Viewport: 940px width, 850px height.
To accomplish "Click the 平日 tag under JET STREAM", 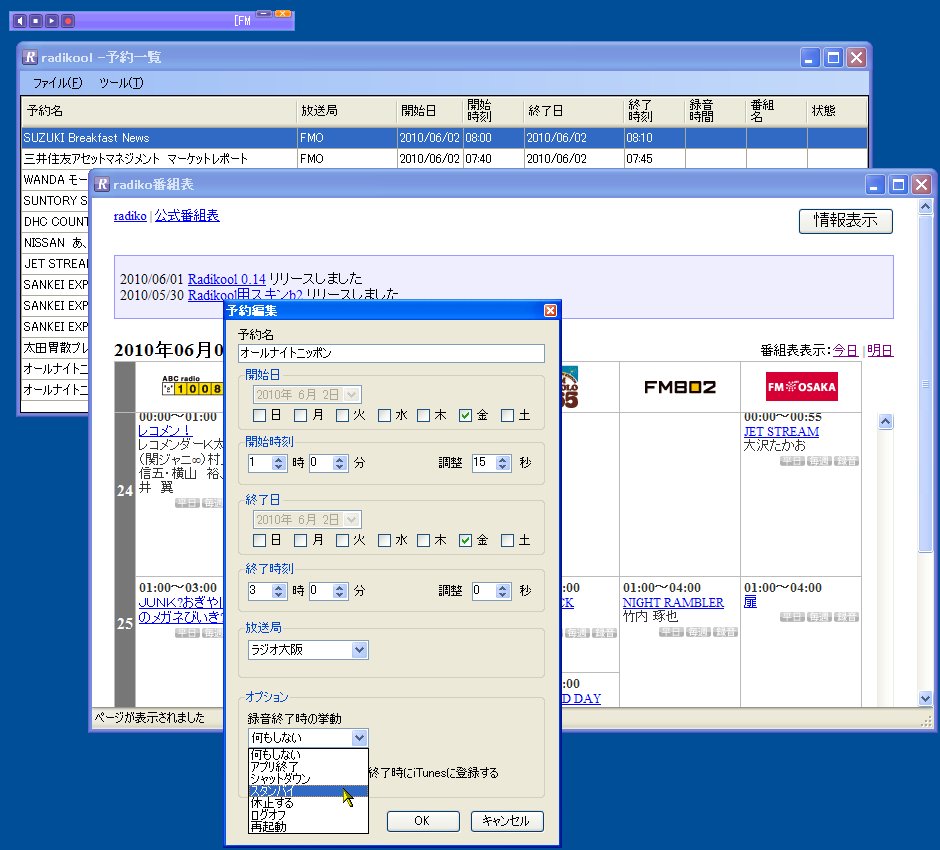I will click(x=792, y=460).
